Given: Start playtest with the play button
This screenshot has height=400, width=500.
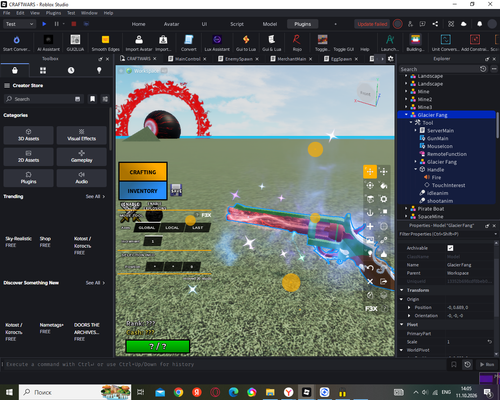Looking at the screenshot, I should pyautogui.click(x=44, y=24).
